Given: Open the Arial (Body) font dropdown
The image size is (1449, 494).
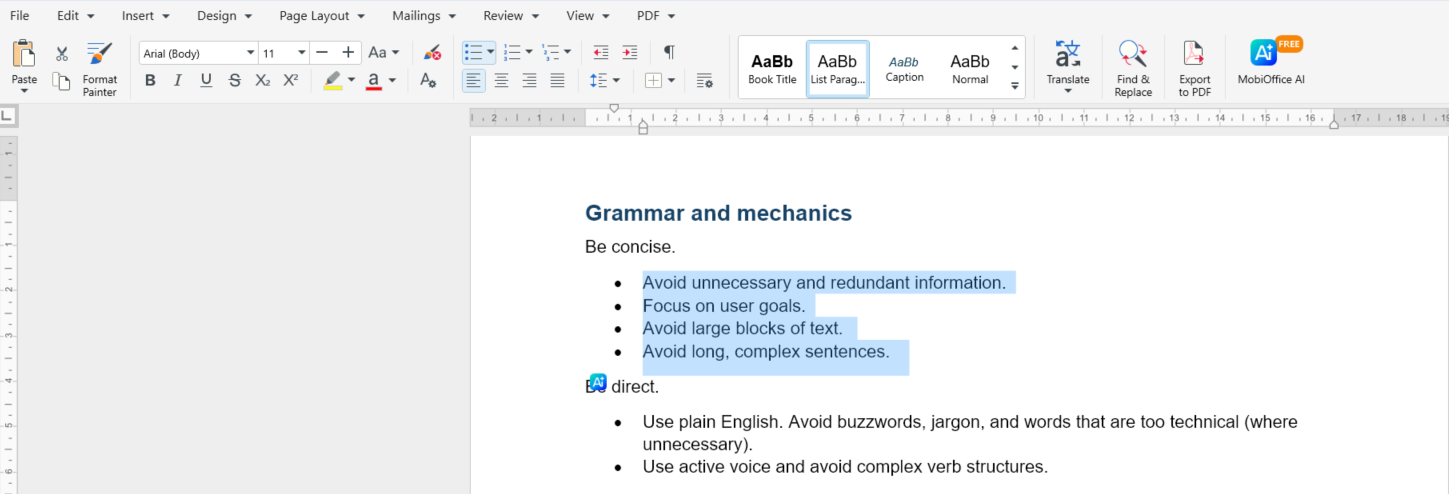Looking at the screenshot, I should tap(250, 53).
